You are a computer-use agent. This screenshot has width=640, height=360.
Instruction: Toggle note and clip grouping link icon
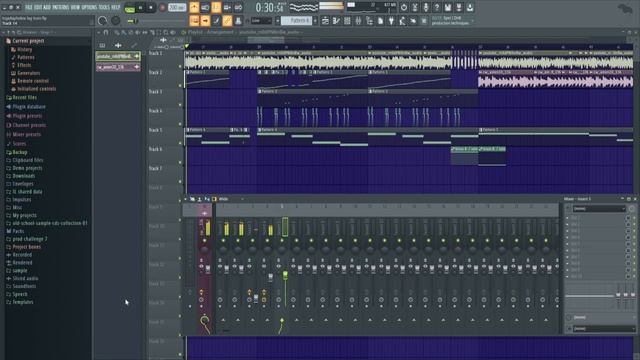tap(227, 21)
